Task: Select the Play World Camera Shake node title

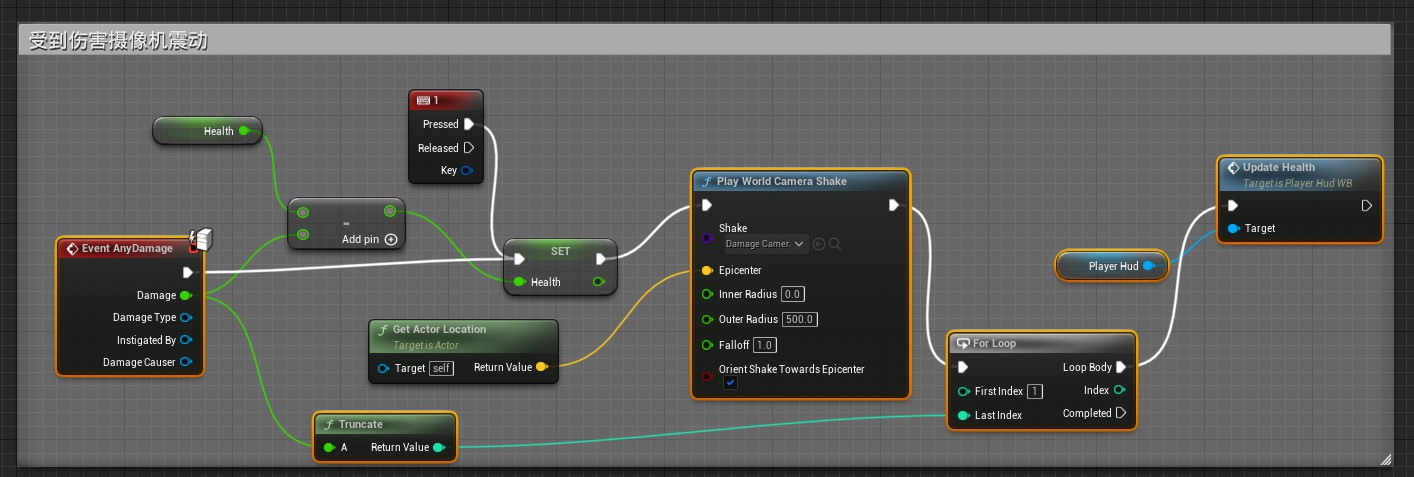Action: tap(781, 181)
